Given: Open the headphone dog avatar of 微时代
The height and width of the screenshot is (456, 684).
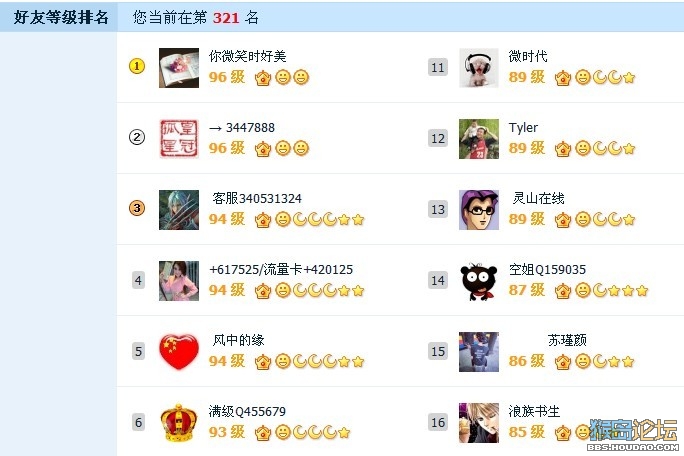Looking at the screenshot, I should pos(479,68).
